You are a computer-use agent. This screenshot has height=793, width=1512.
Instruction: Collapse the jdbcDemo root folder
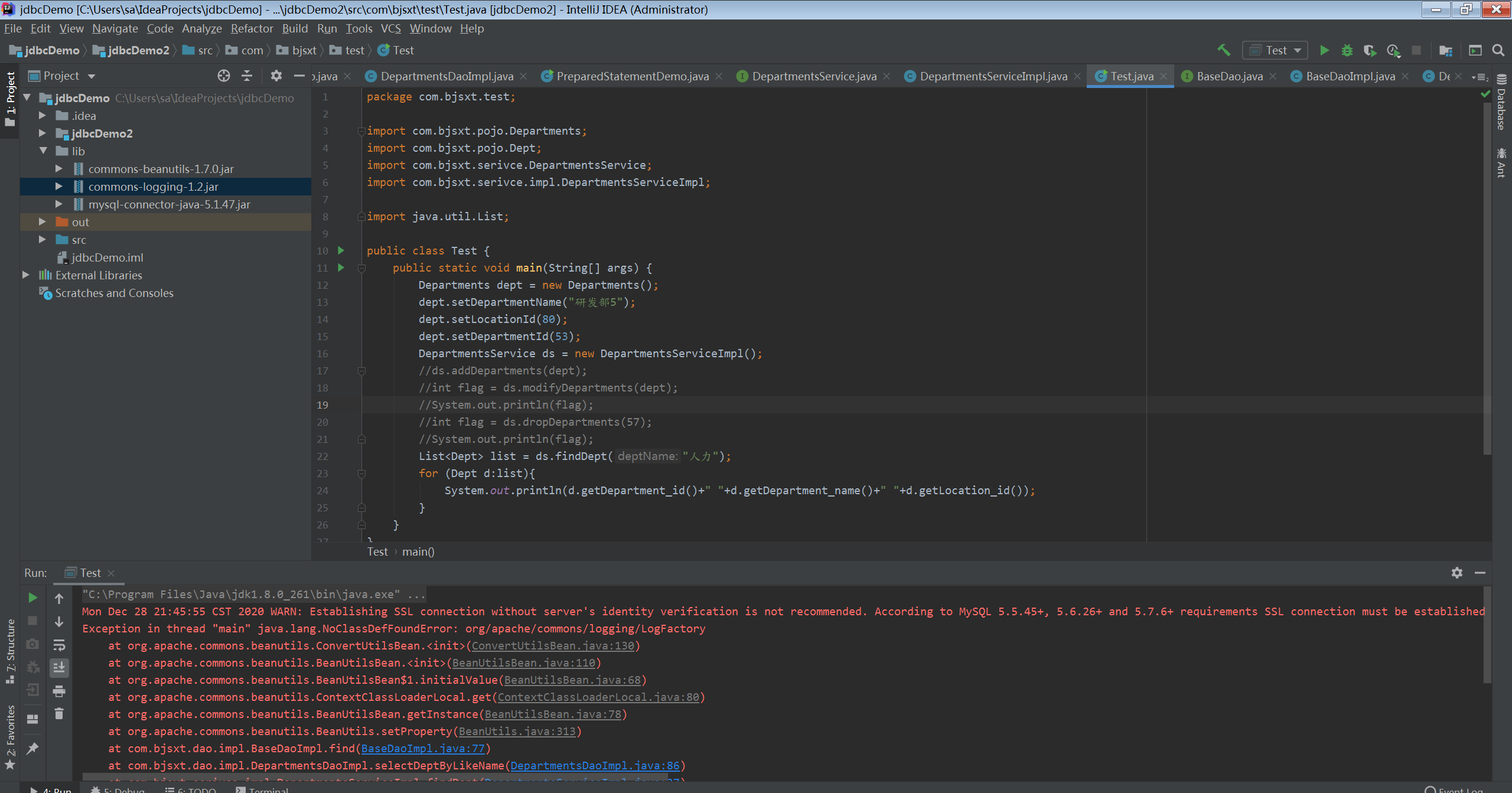coord(27,97)
